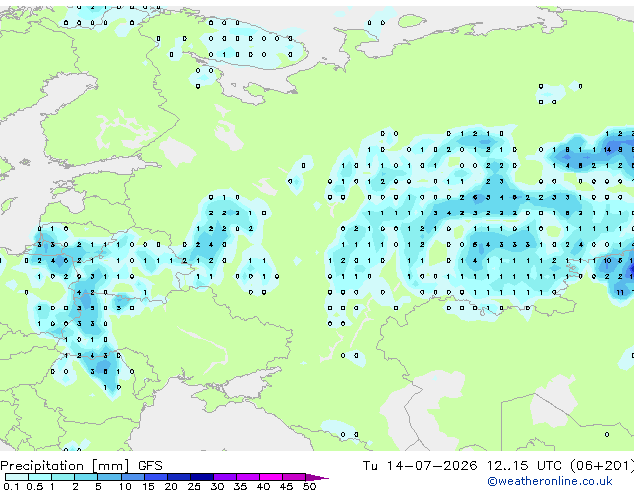This screenshot has height=490, width=634.
Task: Click the 0.5–1 mm legend color swatch
Action: 40,477
